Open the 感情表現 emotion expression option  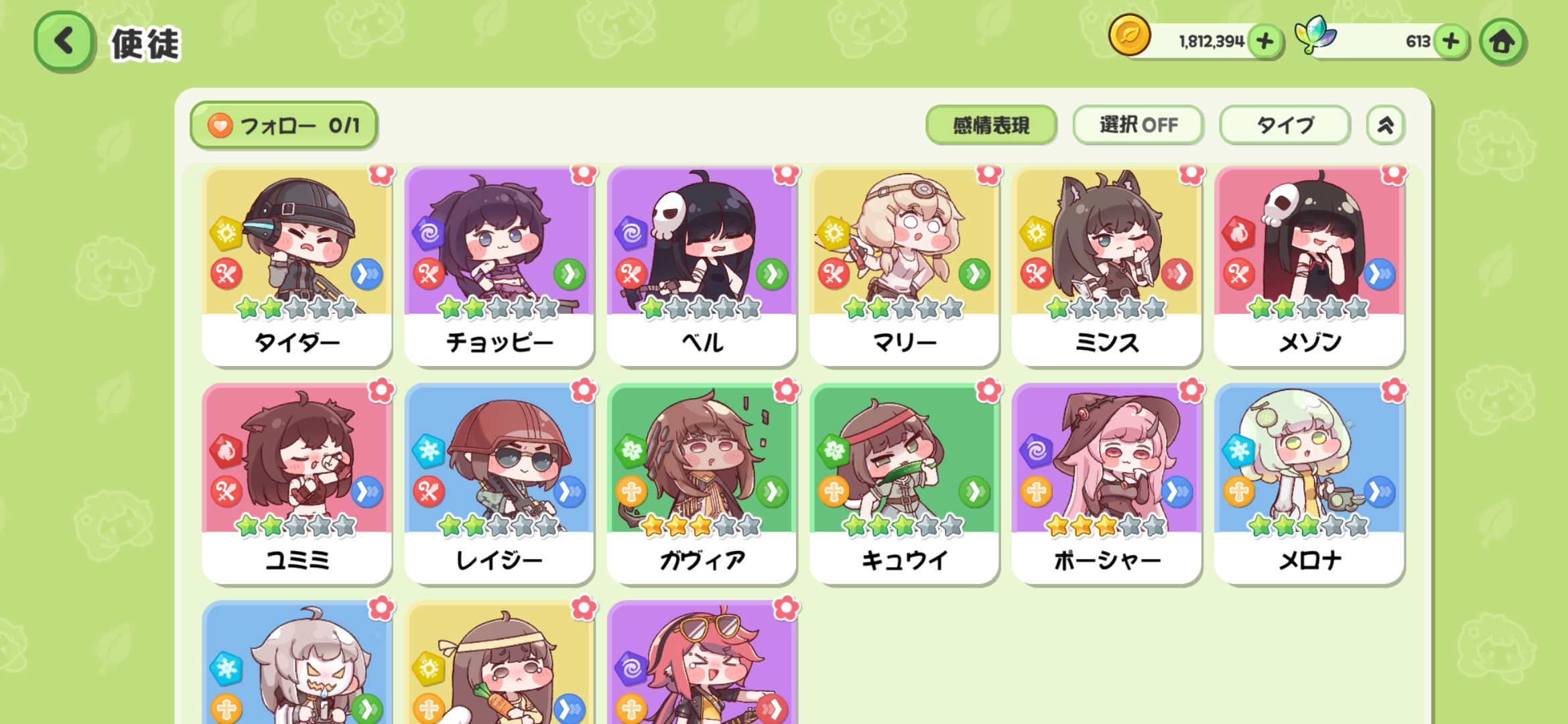pos(991,125)
